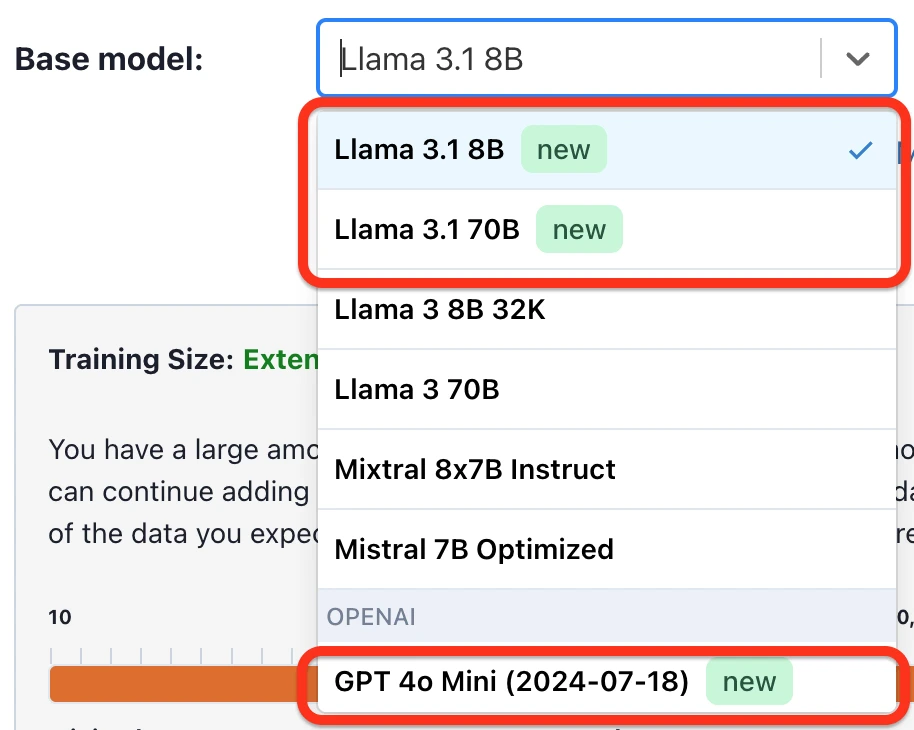Collapse the Base model dropdown chevron

pos(857,59)
